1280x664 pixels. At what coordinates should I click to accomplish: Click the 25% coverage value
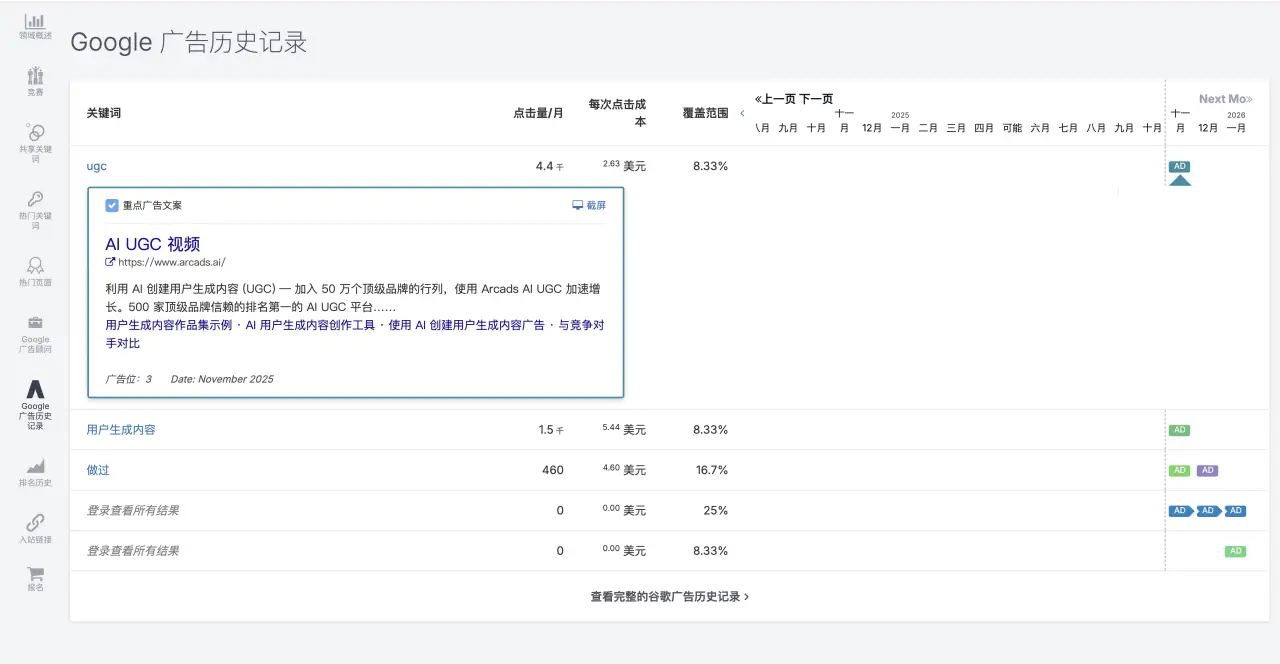pos(716,510)
